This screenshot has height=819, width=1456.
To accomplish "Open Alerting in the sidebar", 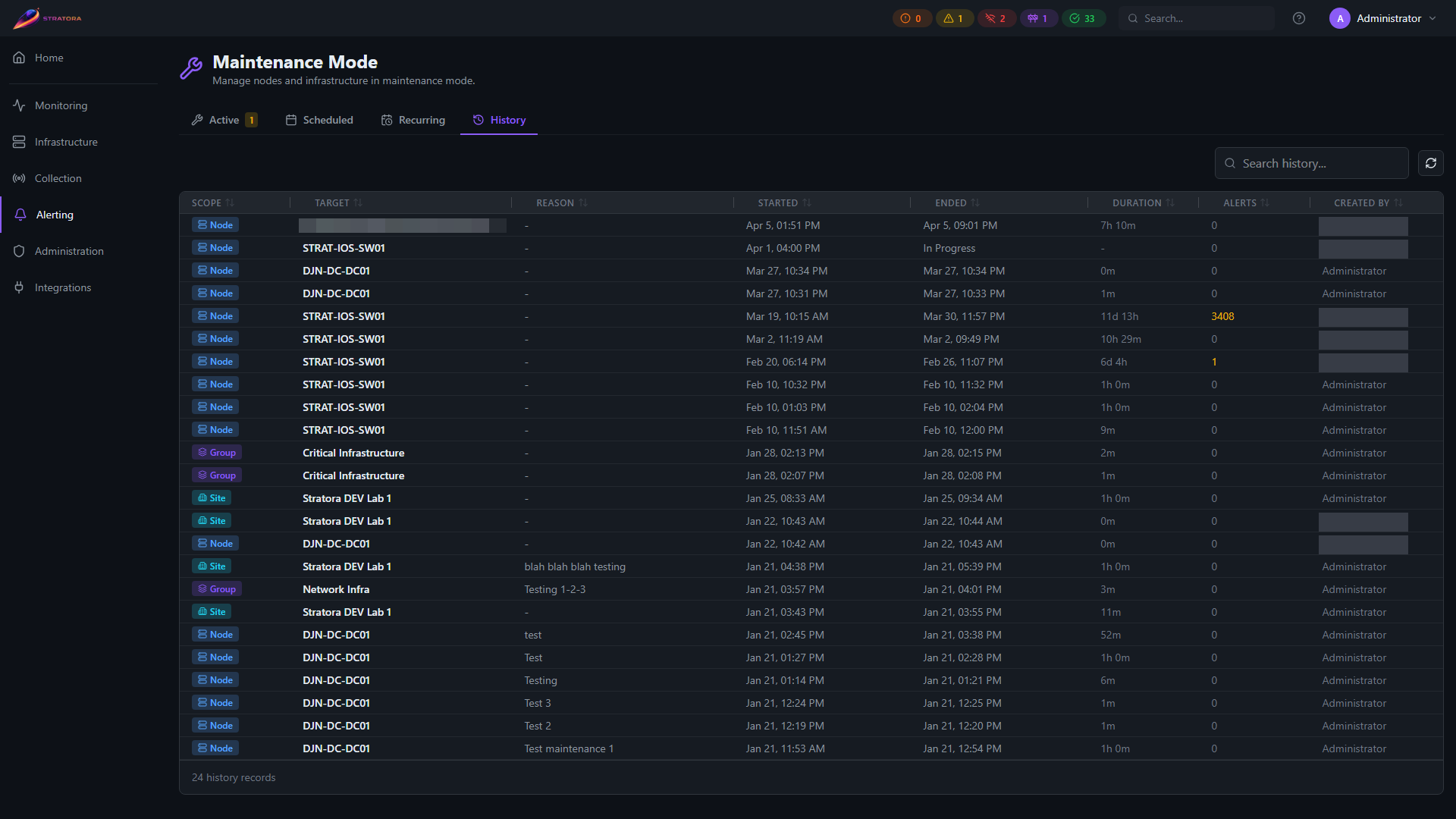I will [79, 215].
